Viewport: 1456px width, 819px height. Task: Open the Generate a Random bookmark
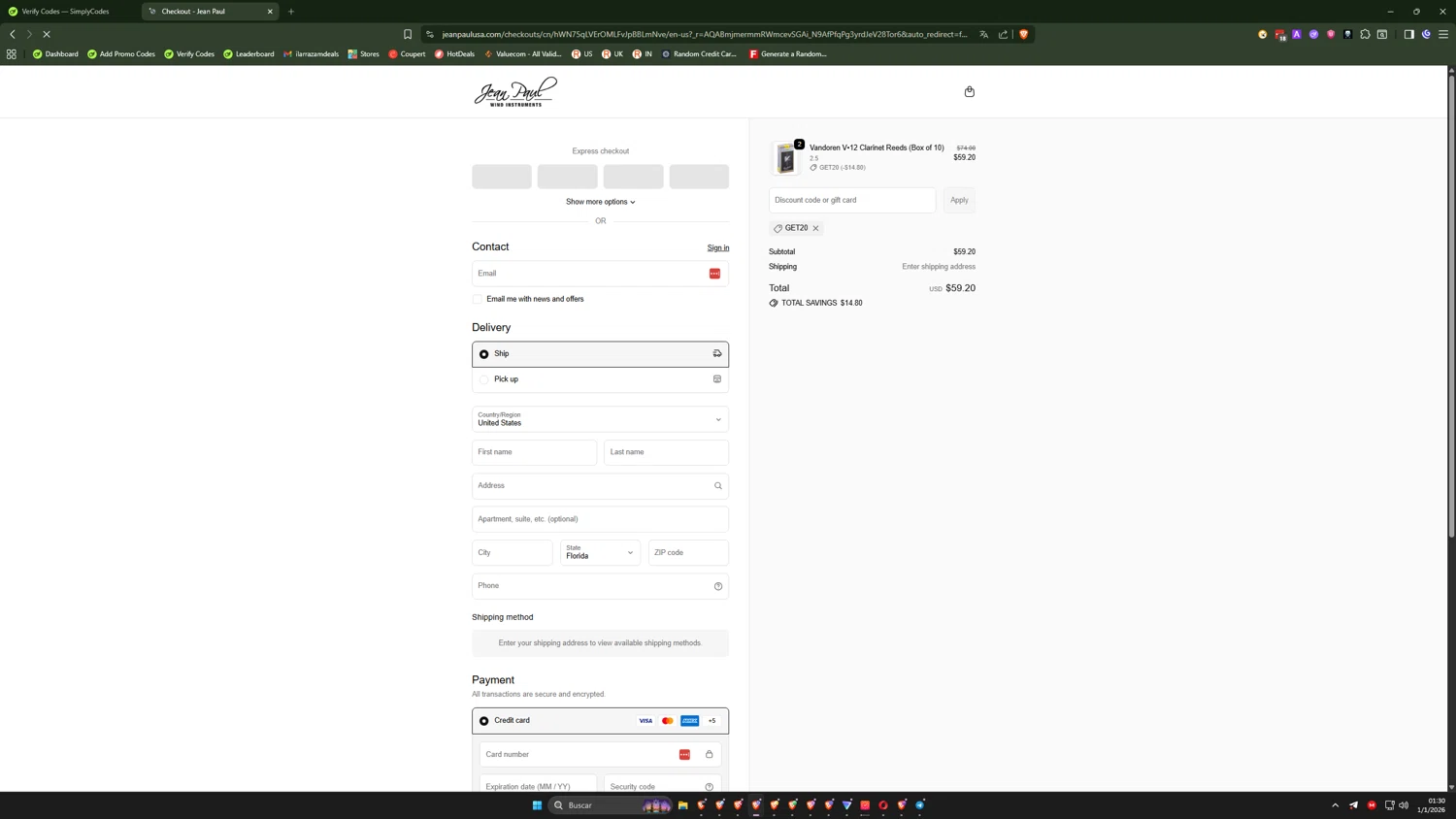pyautogui.click(x=787, y=54)
